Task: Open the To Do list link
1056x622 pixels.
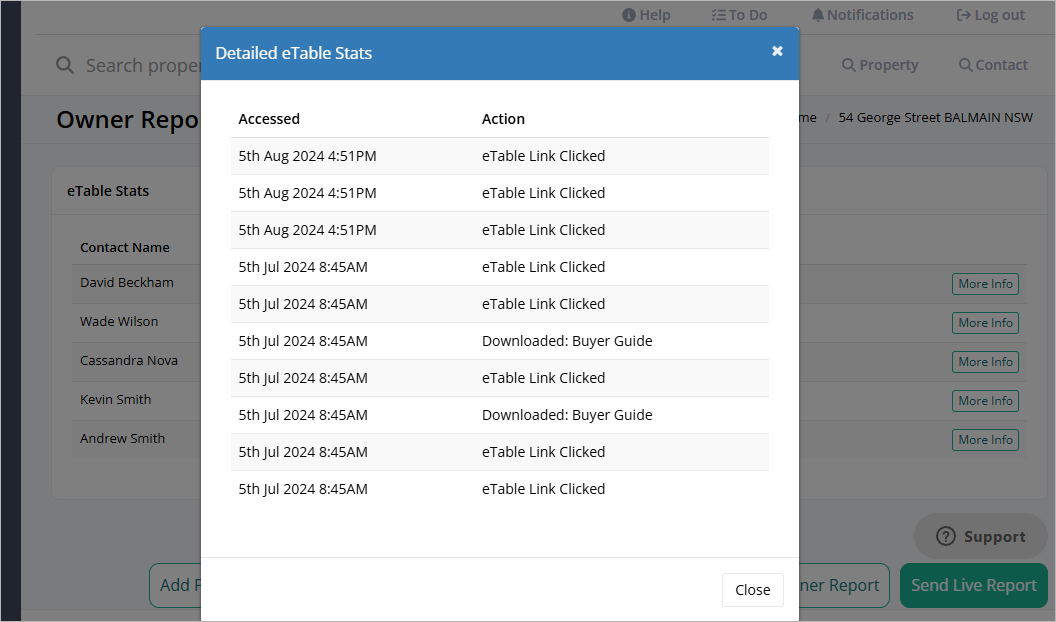Action: [739, 15]
